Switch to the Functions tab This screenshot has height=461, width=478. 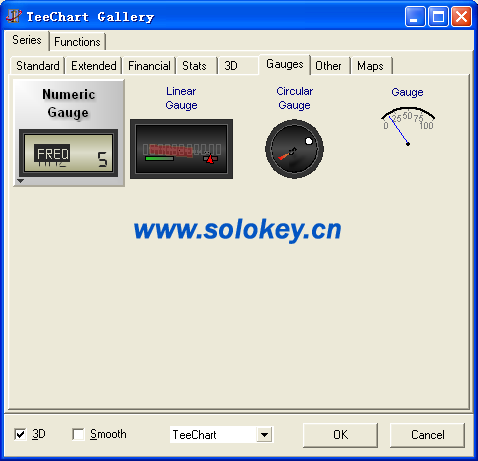coord(77,42)
